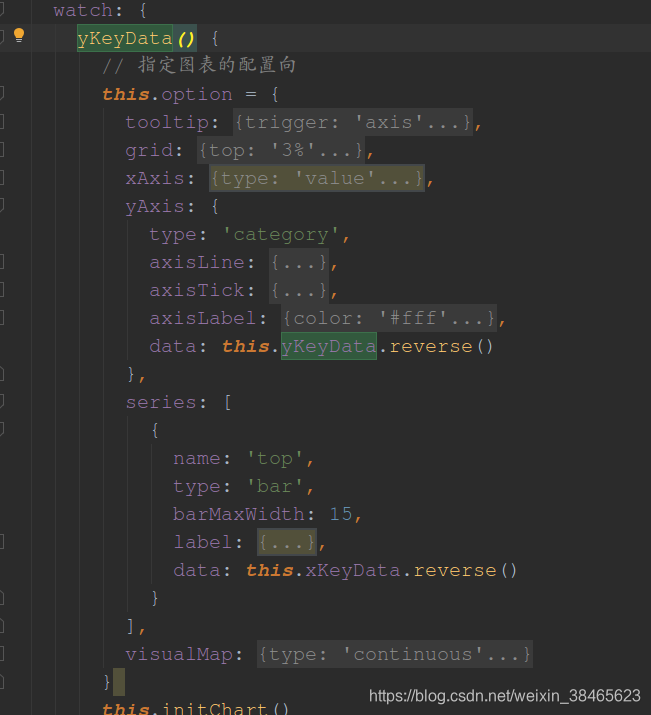Click the 'axisTick' property key
The width and height of the screenshot is (651, 715).
coord(197,290)
